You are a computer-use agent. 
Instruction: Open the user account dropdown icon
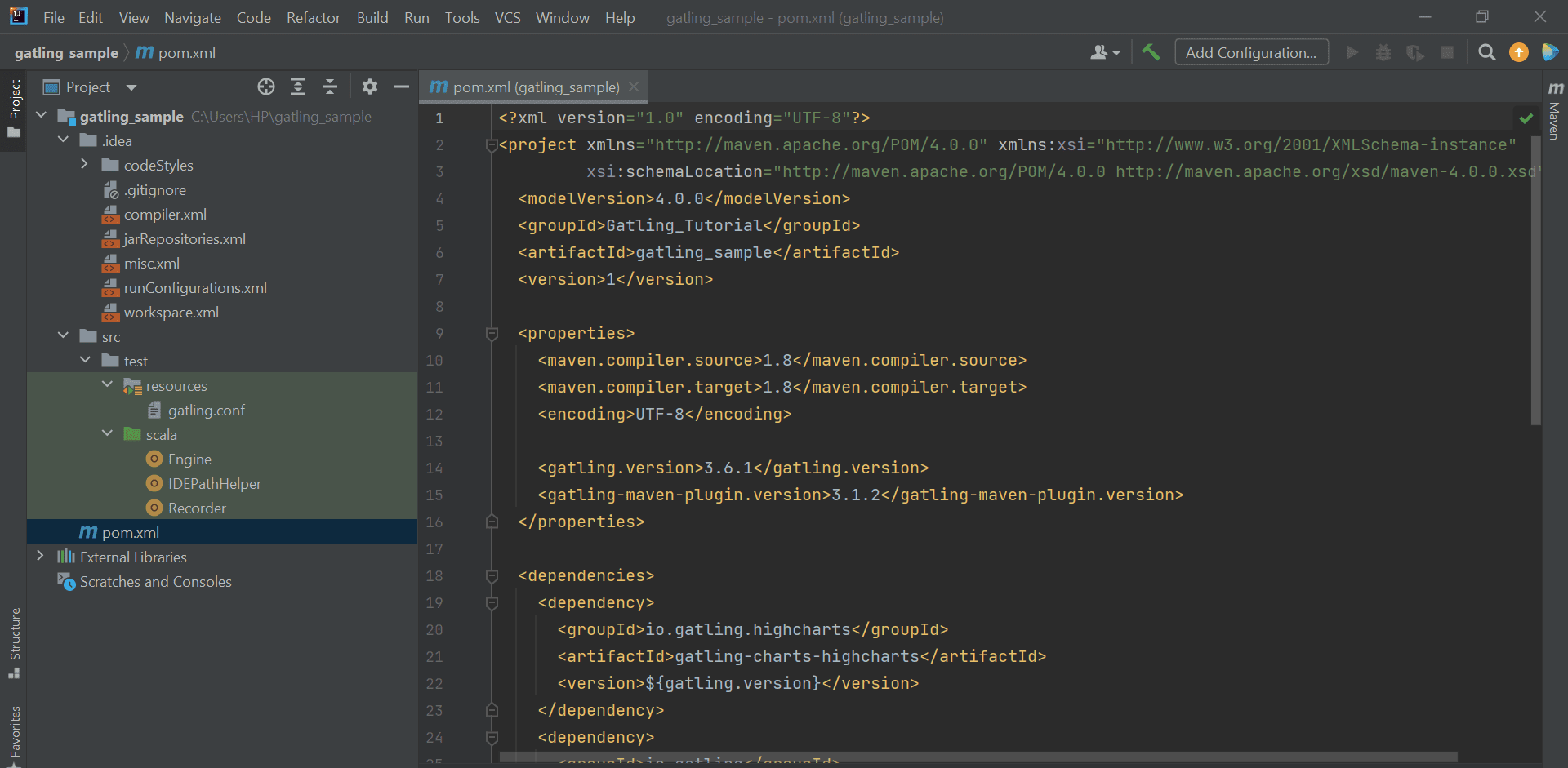(1105, 52)
